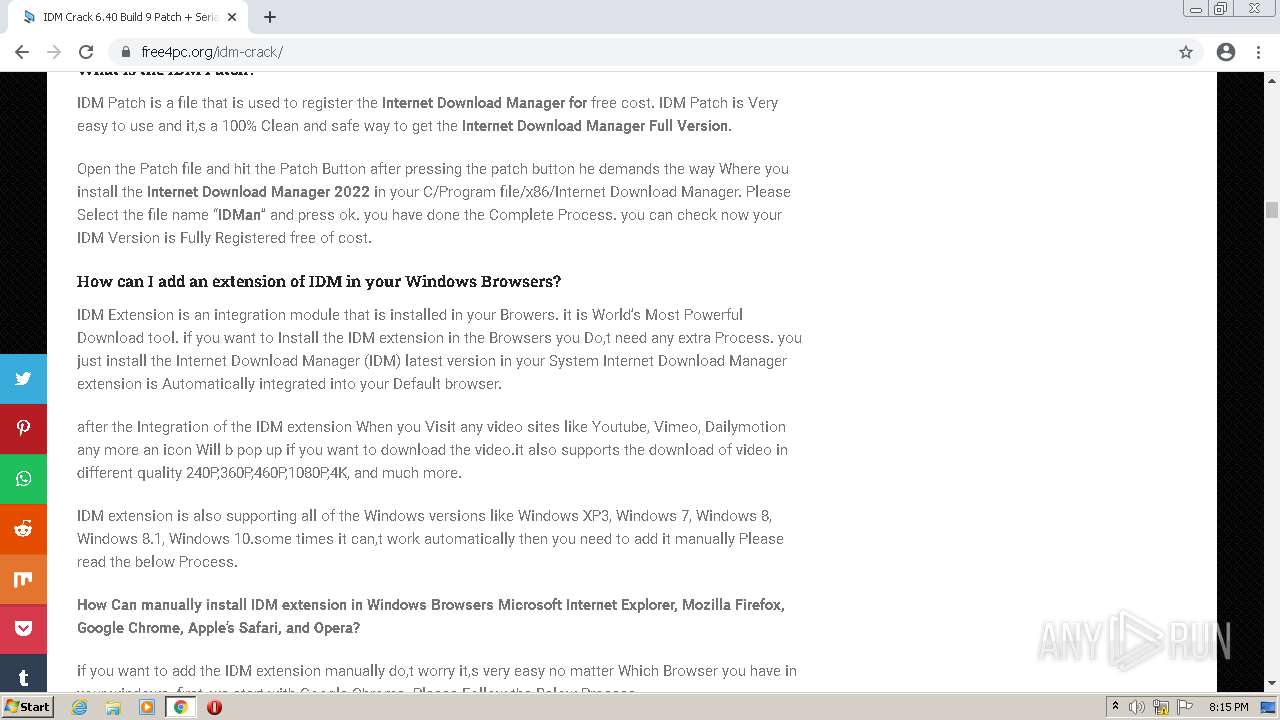1280x720 pixels.
Task: Open network status tray icon
Action: [x=1160, y=707]
